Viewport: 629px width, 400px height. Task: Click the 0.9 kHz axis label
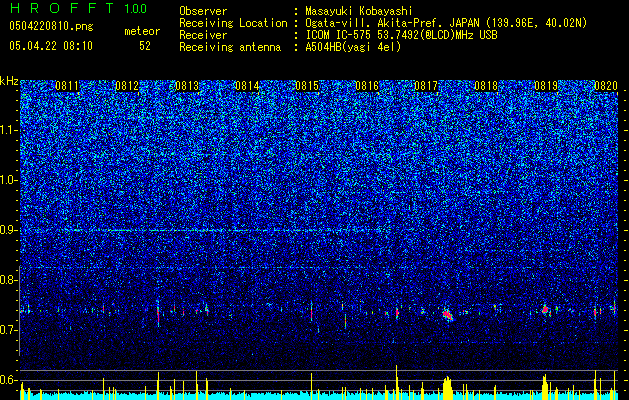coord(9,230)
